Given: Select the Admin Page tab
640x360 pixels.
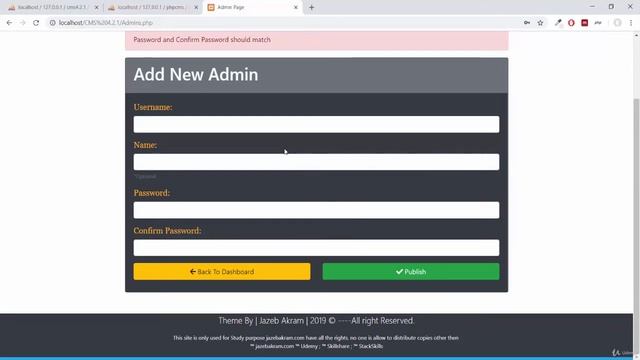Looking at the screenshot, I should click(253, 7).
